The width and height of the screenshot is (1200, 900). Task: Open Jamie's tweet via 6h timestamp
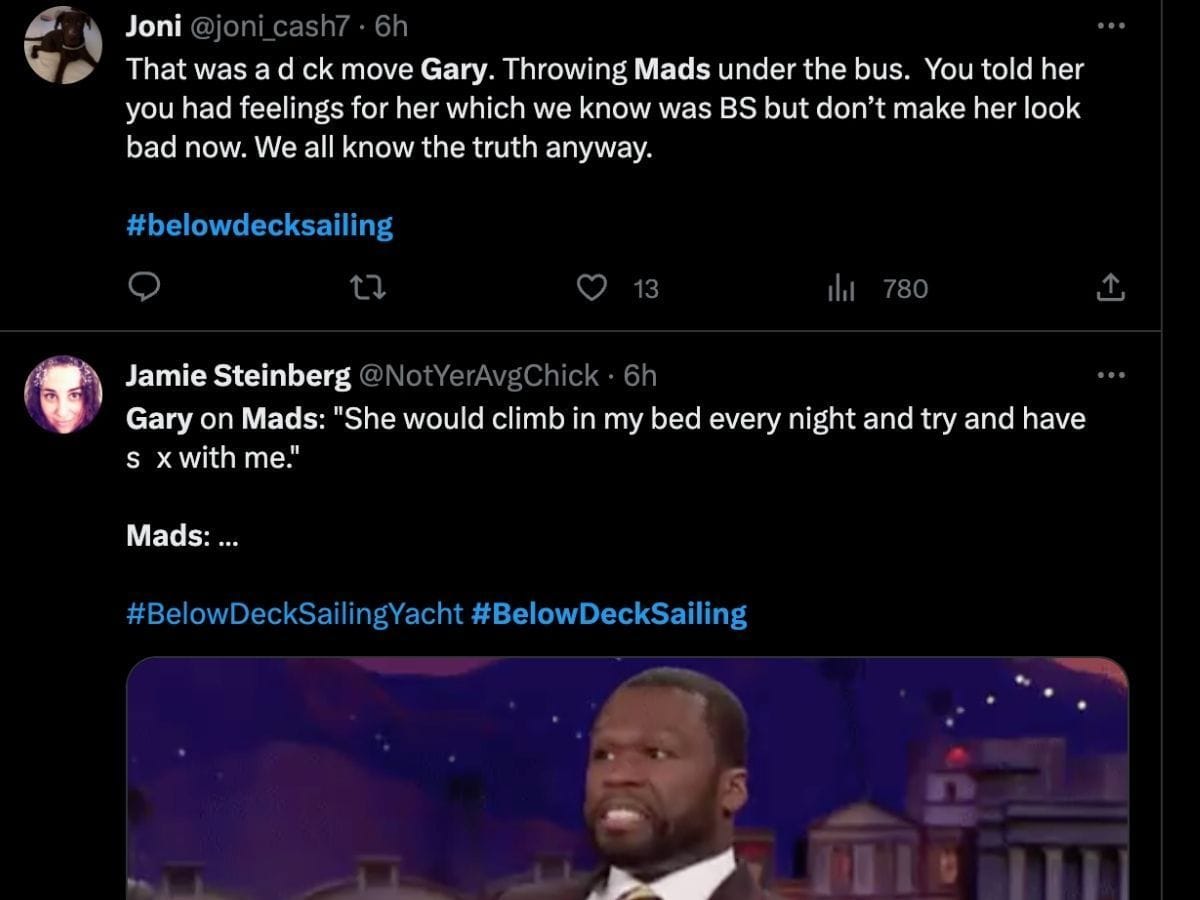[x=640, y=375]
